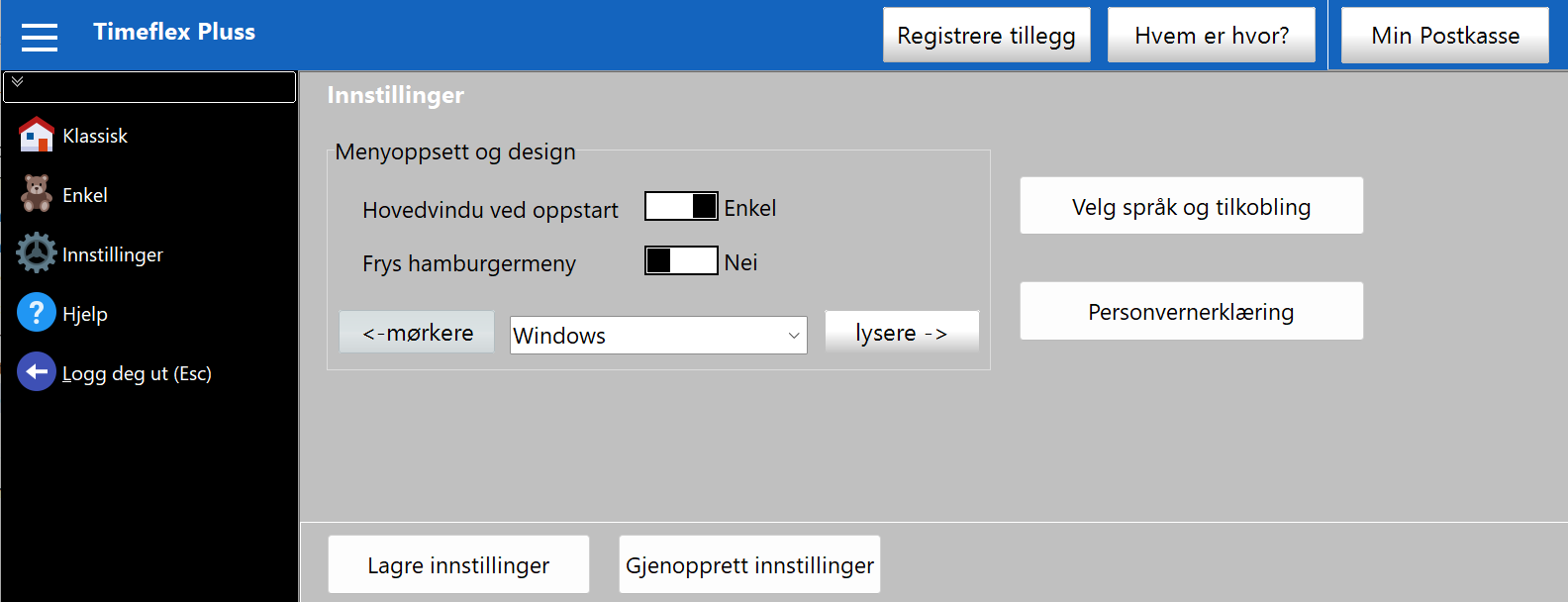Collapse the sidebar with the chevron arrow

coord(18,82)
